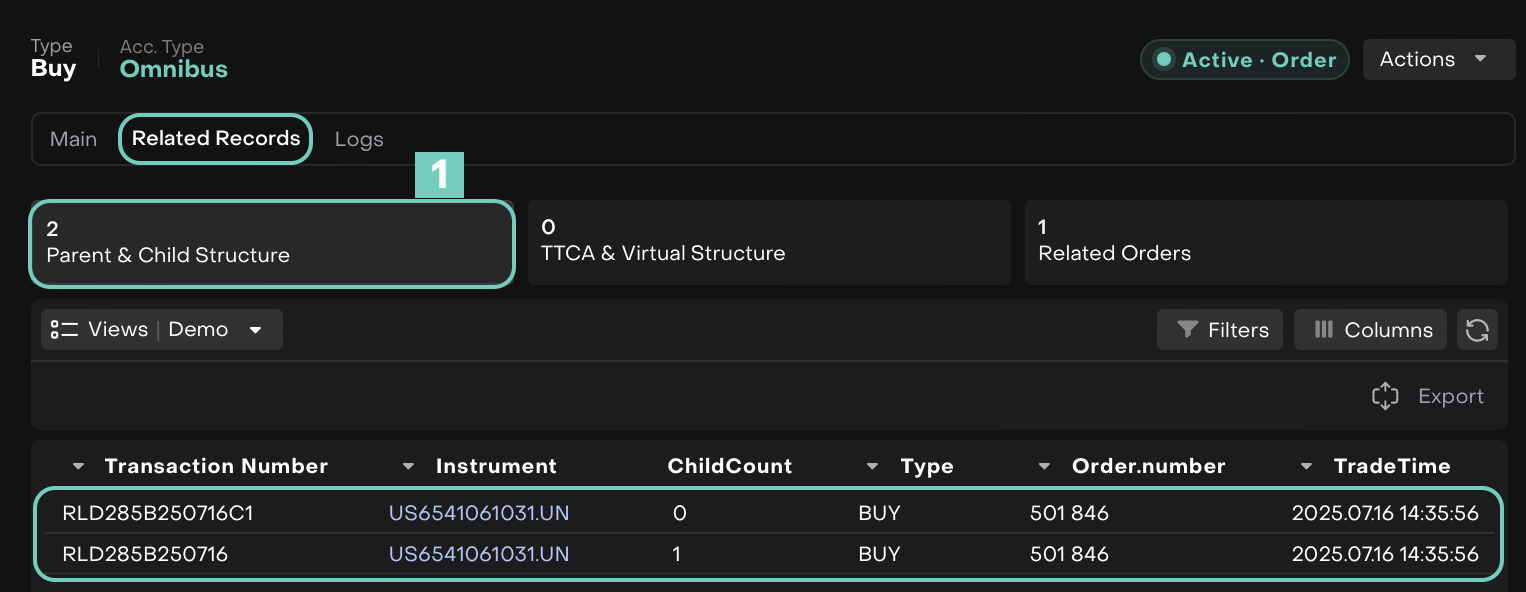Switch to the Logs tab
1526x592 pixels.
pos(359,140)
